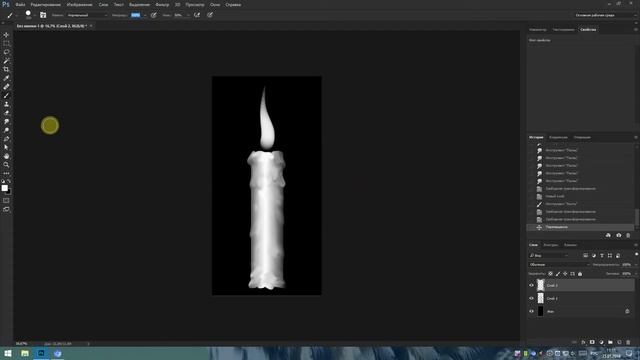Select the Rectangular Marquee tool
This screenshot has height=360, width=640.
pos(6,43)
